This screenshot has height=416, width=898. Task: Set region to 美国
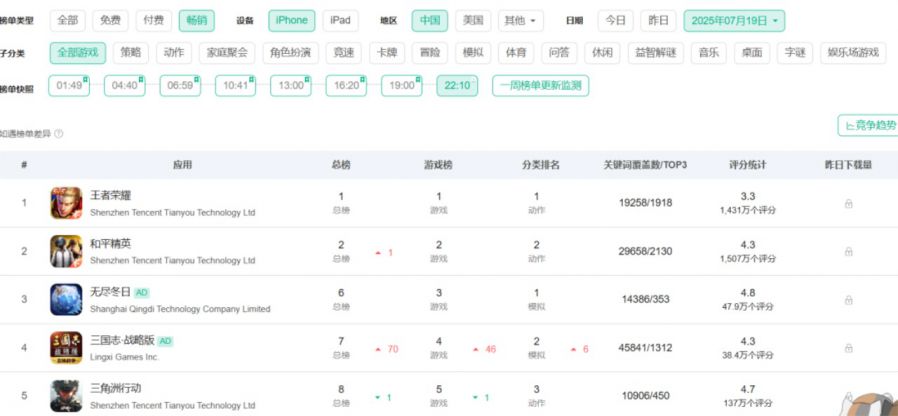point(473,21)
